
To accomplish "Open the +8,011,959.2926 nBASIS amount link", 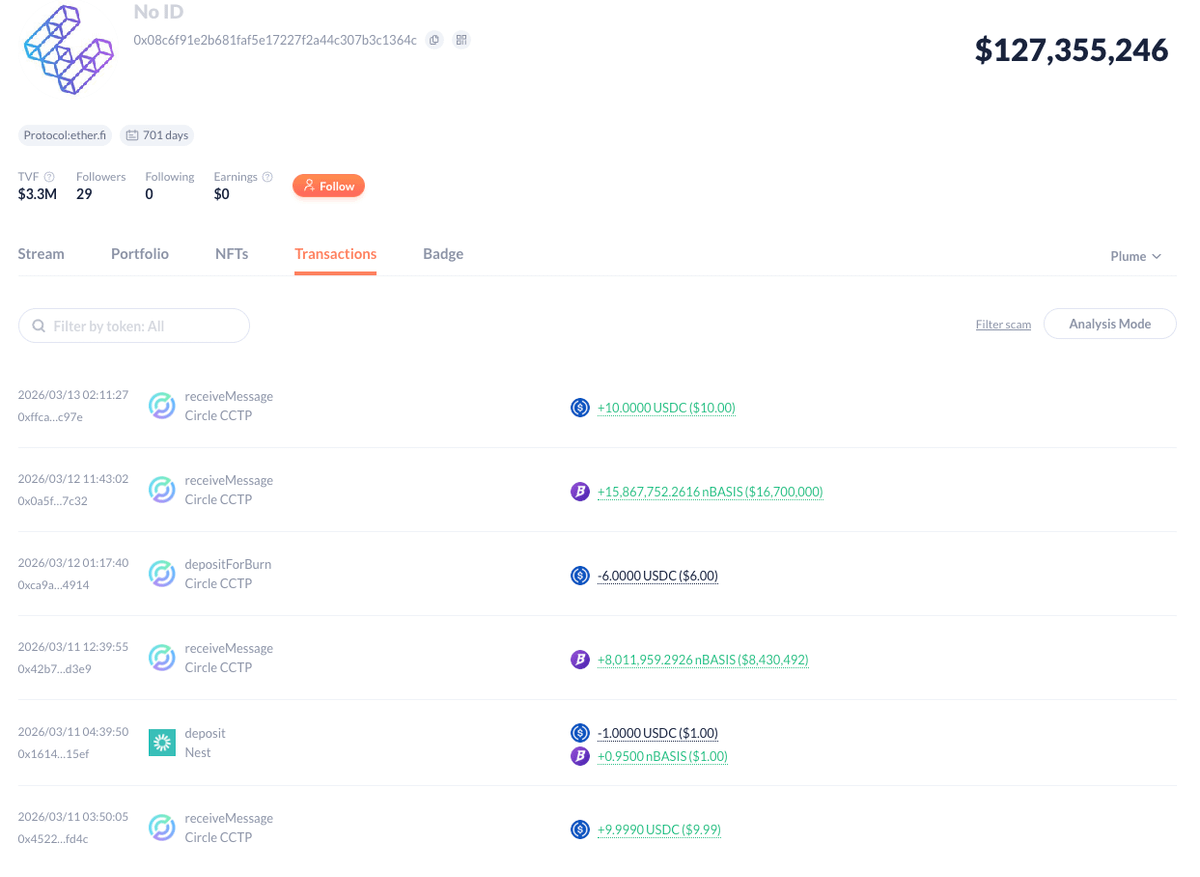I will (x=703, y=660).
